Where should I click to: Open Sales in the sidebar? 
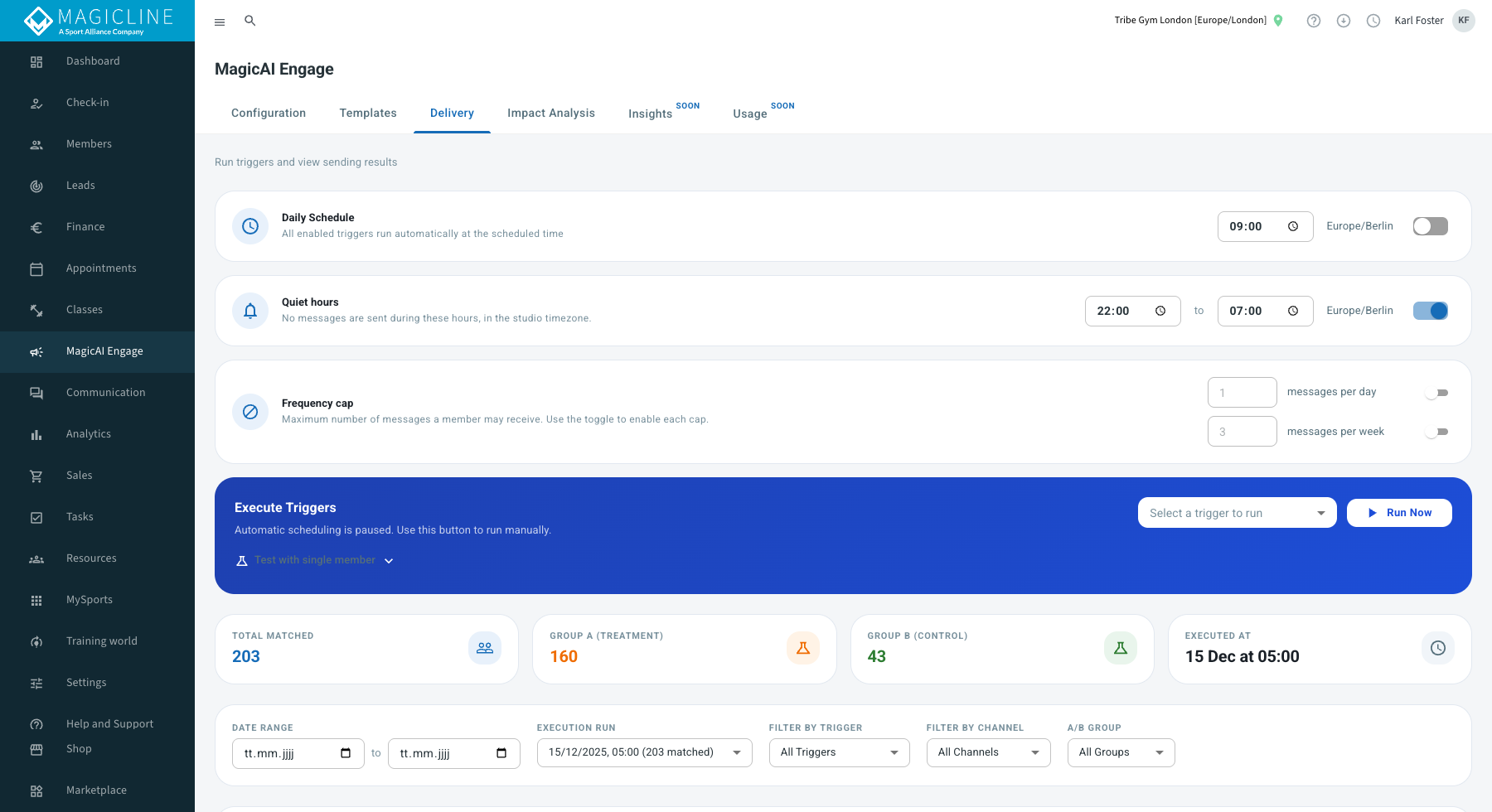click(x=97, y=476)
